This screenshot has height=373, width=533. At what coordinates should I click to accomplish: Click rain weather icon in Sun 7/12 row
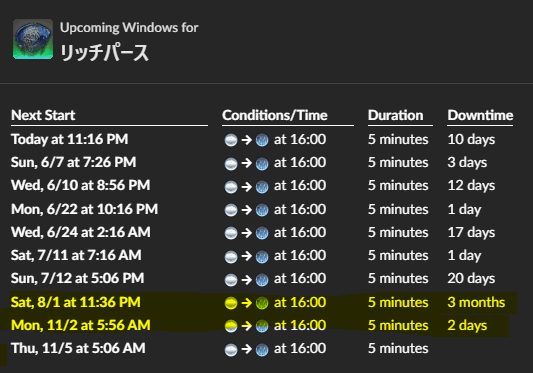tap(262, 279)
